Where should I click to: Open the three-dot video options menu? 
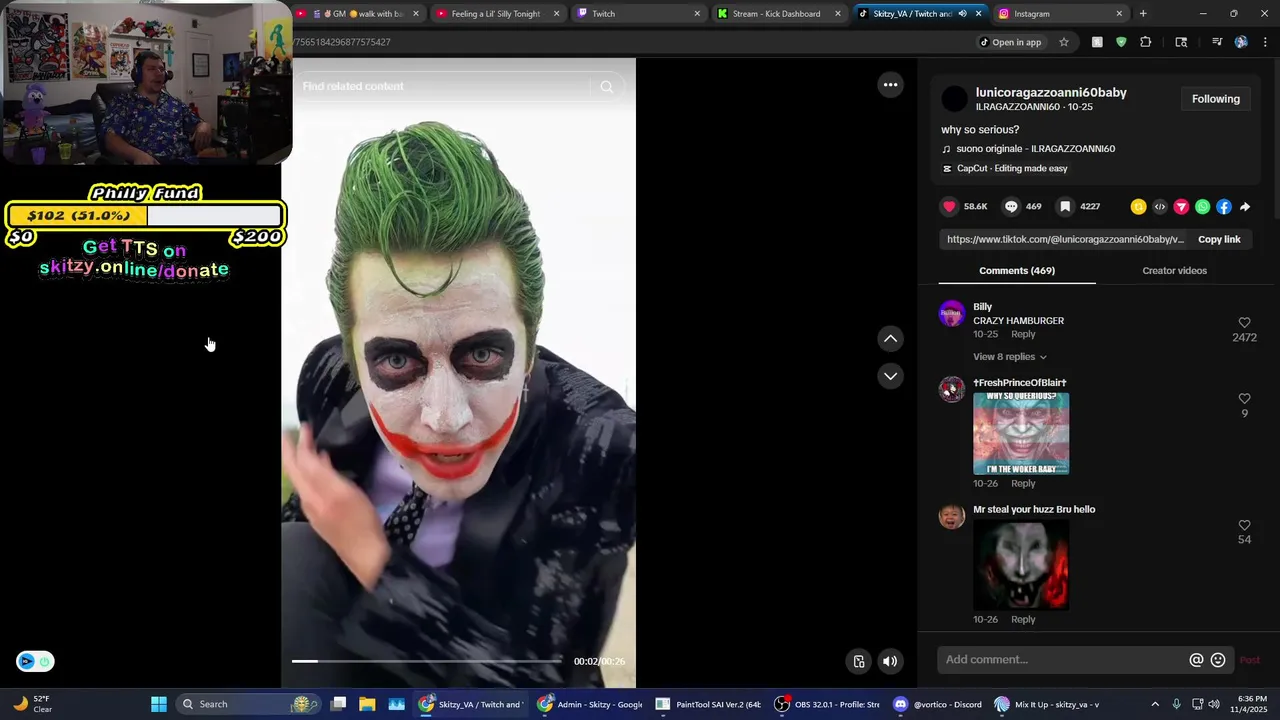pos(890,85)
